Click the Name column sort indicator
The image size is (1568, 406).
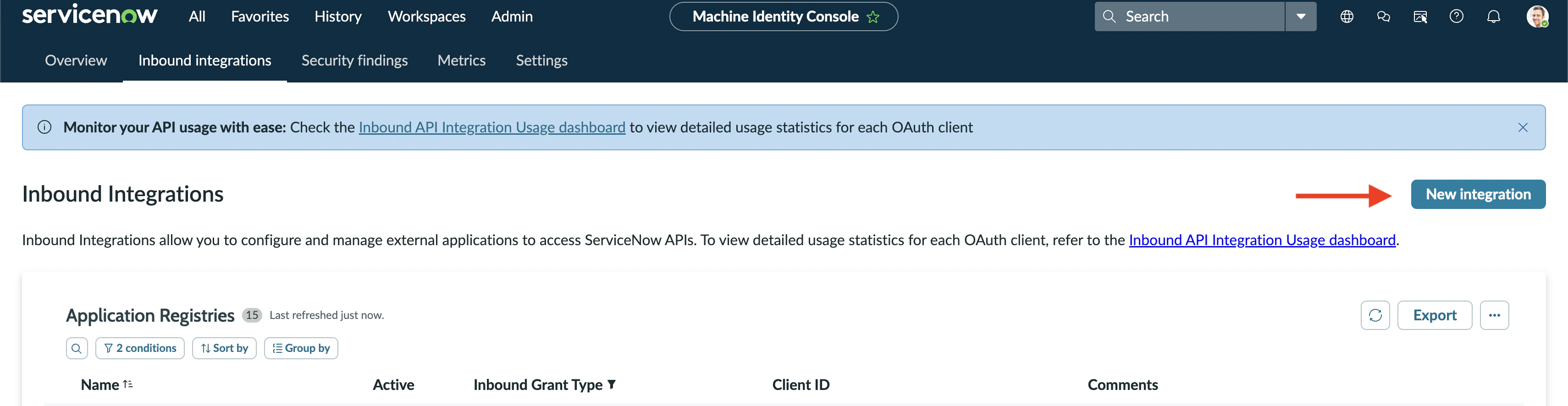(x=128, y=385)
